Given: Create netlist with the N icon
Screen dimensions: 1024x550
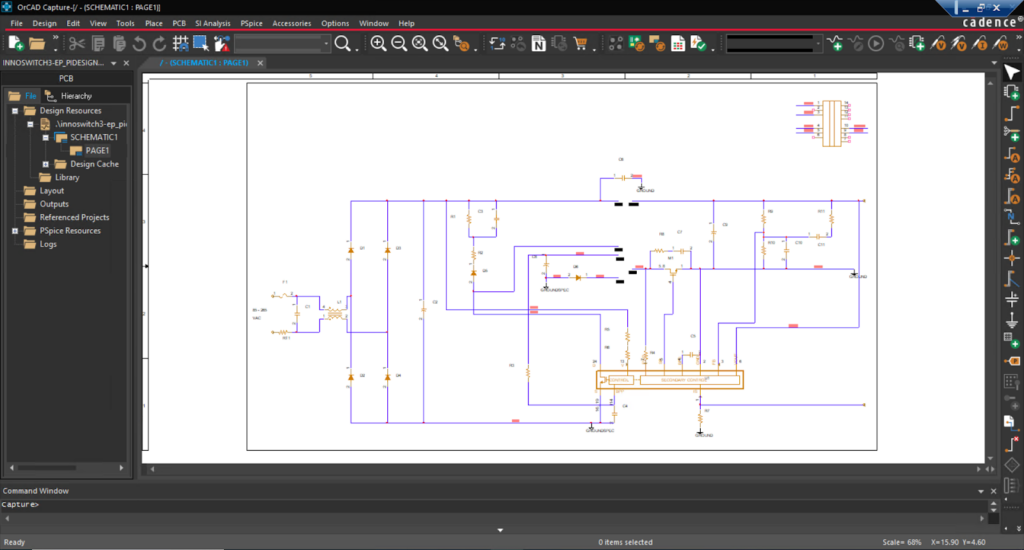Looking at the screenshot, I should [x=538, y=44].
